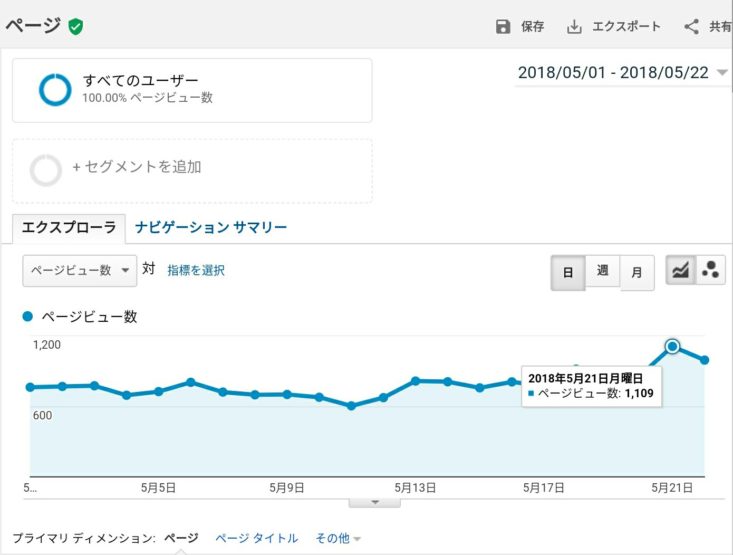Select ページ タイトル primary dimension link
Screen dimensions: 733x555
[256, 538]
